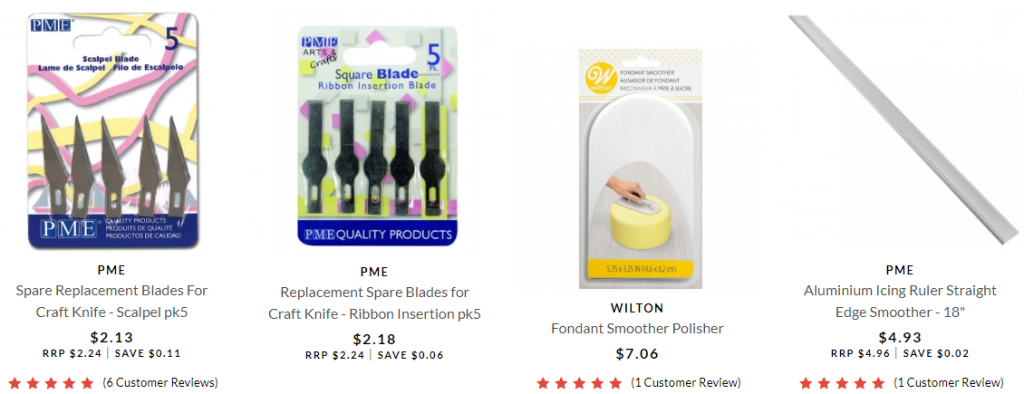
Task: Open the Wilton Fondant Smoother product image
Action: [640, 168]
